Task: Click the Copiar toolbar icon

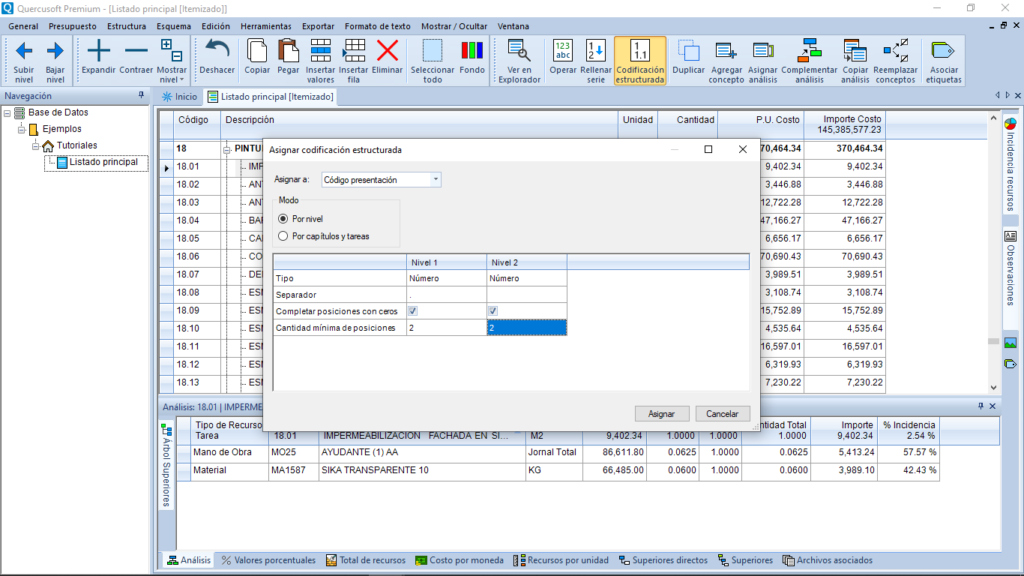Action: pyautogui.click(x=257, y=50)
